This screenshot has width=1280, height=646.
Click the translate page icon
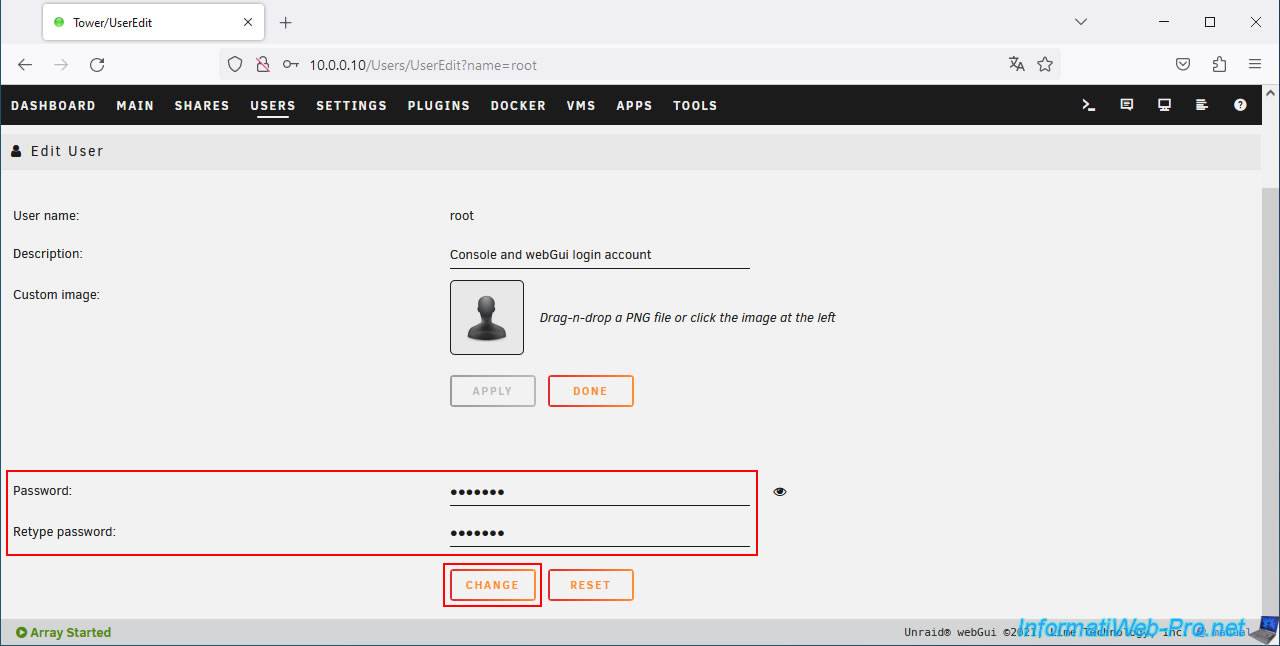(x=1017, y=65)
